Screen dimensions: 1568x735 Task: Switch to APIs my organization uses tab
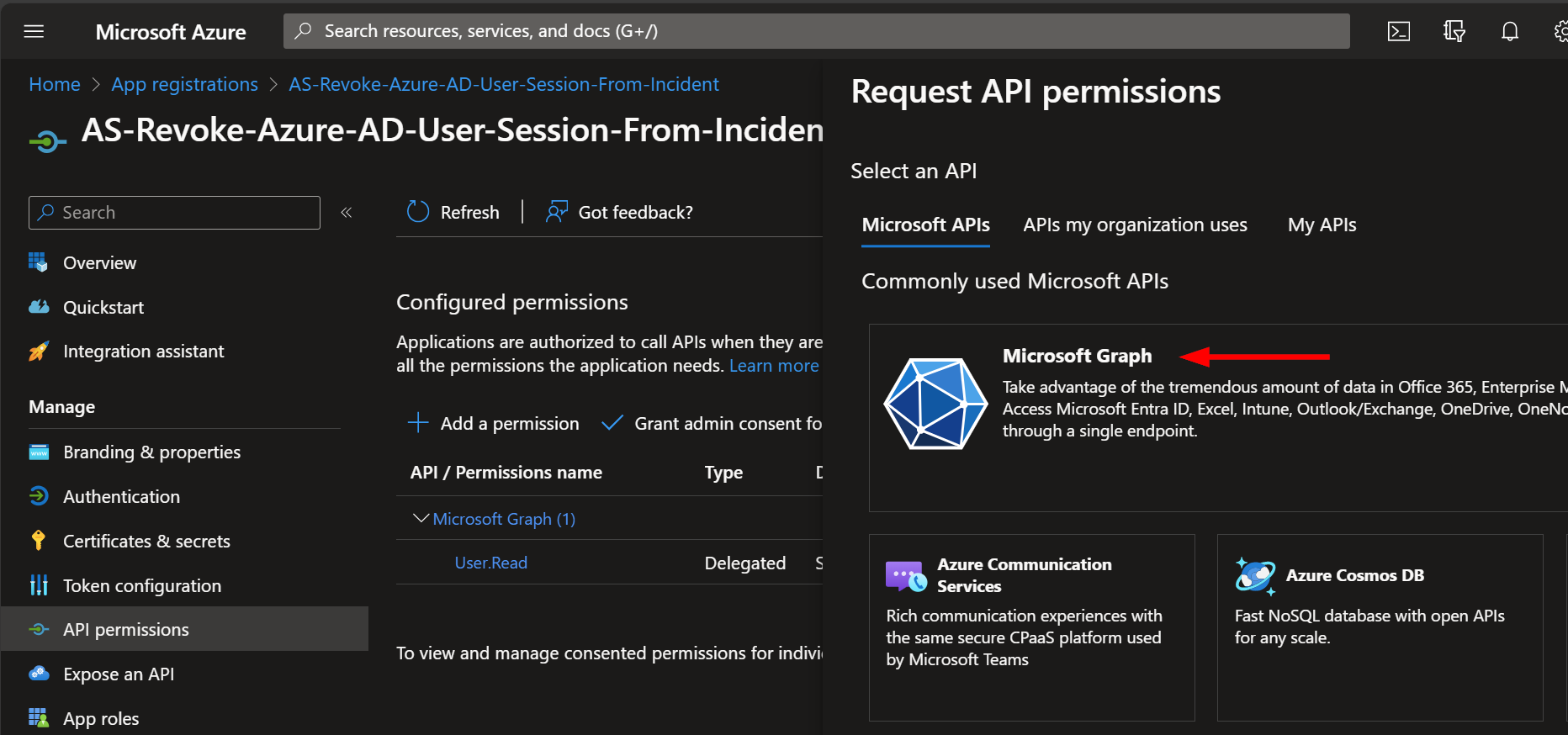coord(1135,225)
